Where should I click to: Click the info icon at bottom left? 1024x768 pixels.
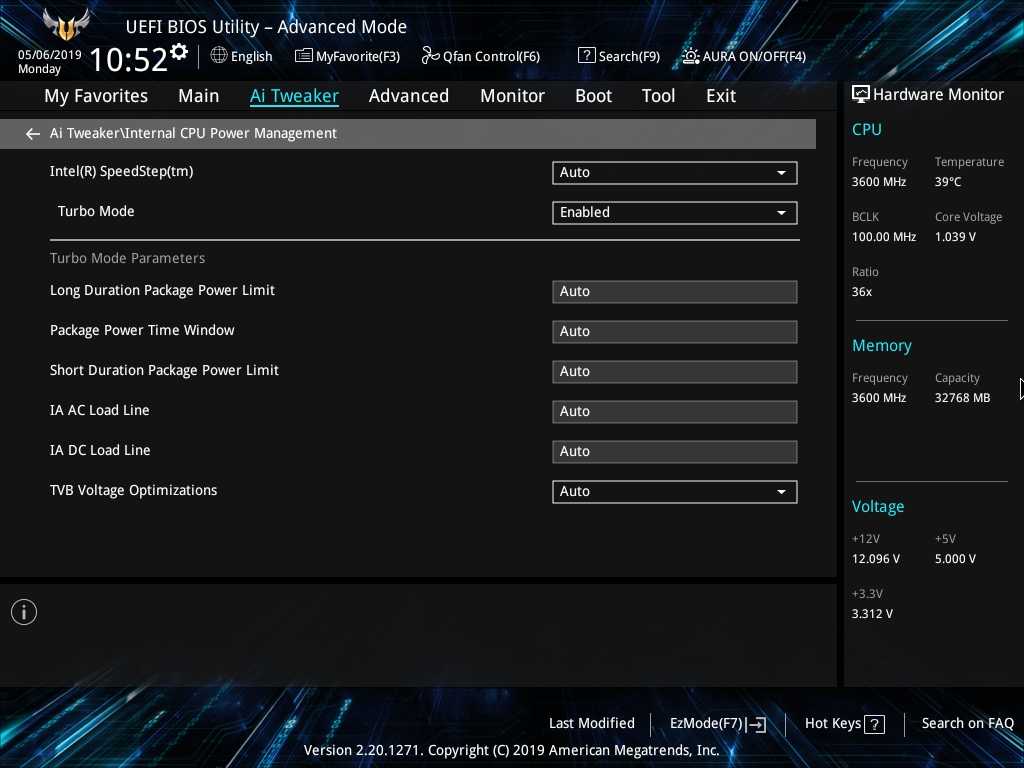tap(24, 612)
